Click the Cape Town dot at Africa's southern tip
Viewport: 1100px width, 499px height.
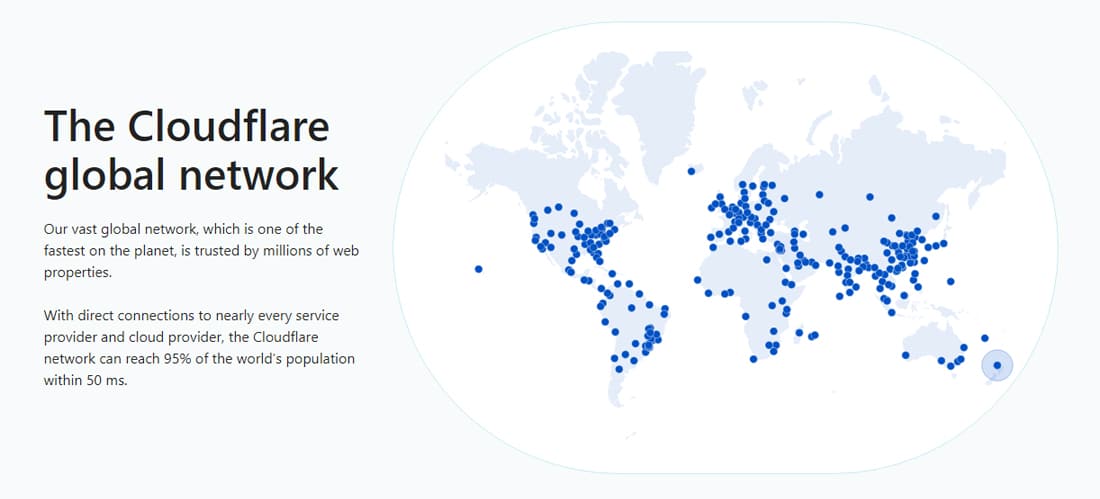pos(753,359)
